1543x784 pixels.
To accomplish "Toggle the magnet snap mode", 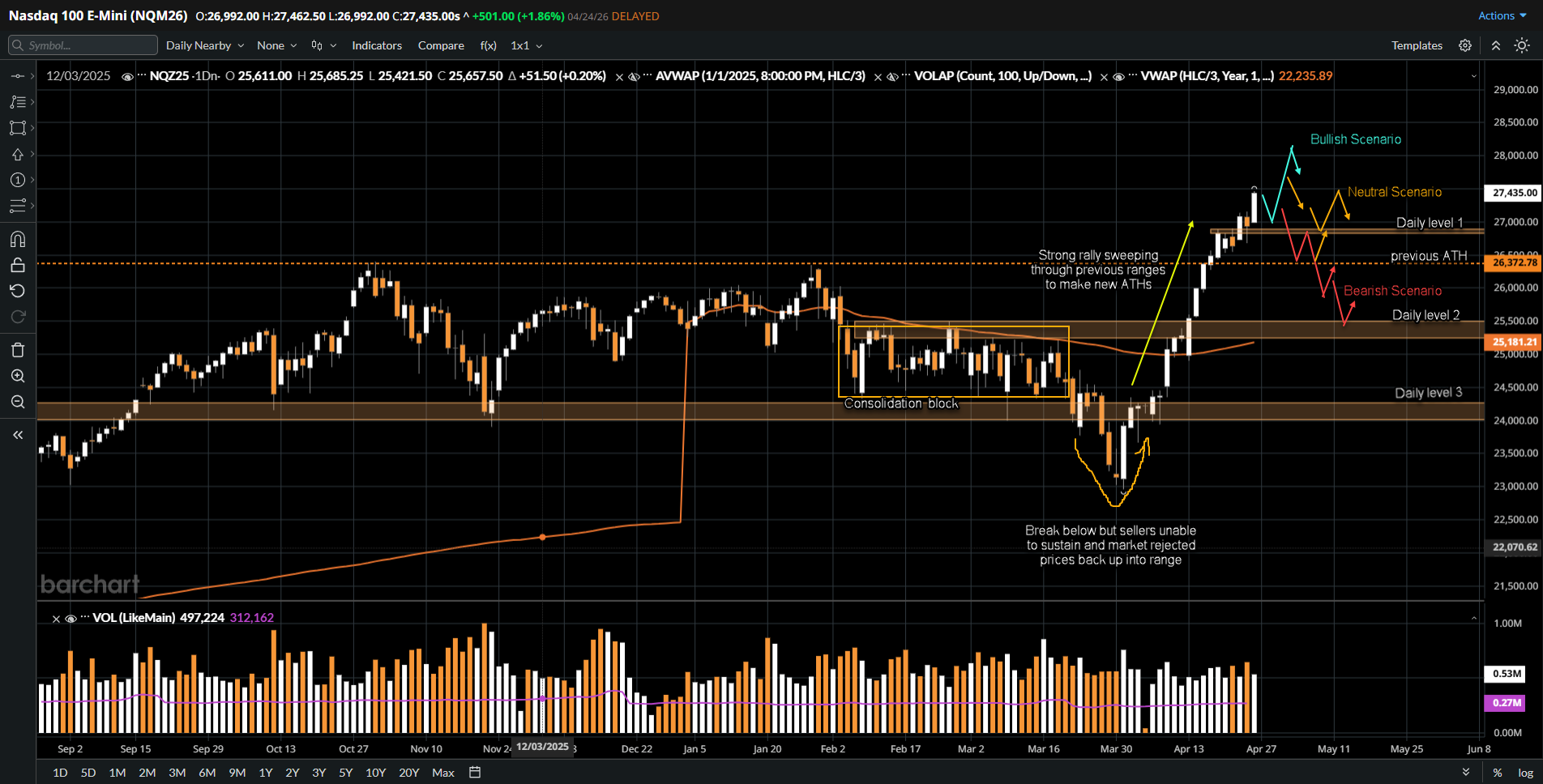I will pos(17,239).
